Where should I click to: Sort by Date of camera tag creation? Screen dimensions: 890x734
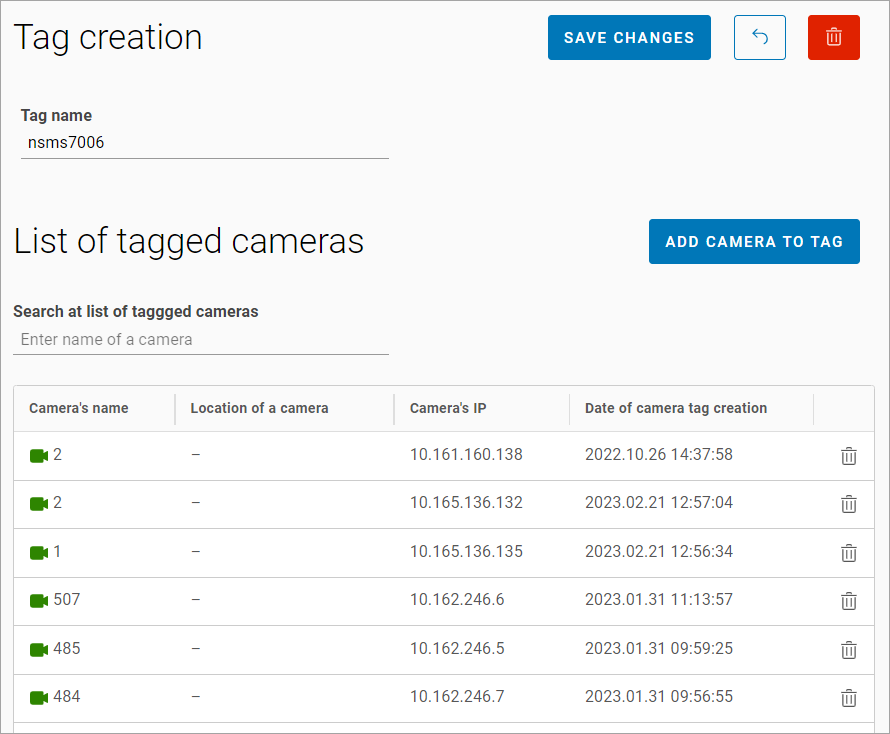coord(676,408)
